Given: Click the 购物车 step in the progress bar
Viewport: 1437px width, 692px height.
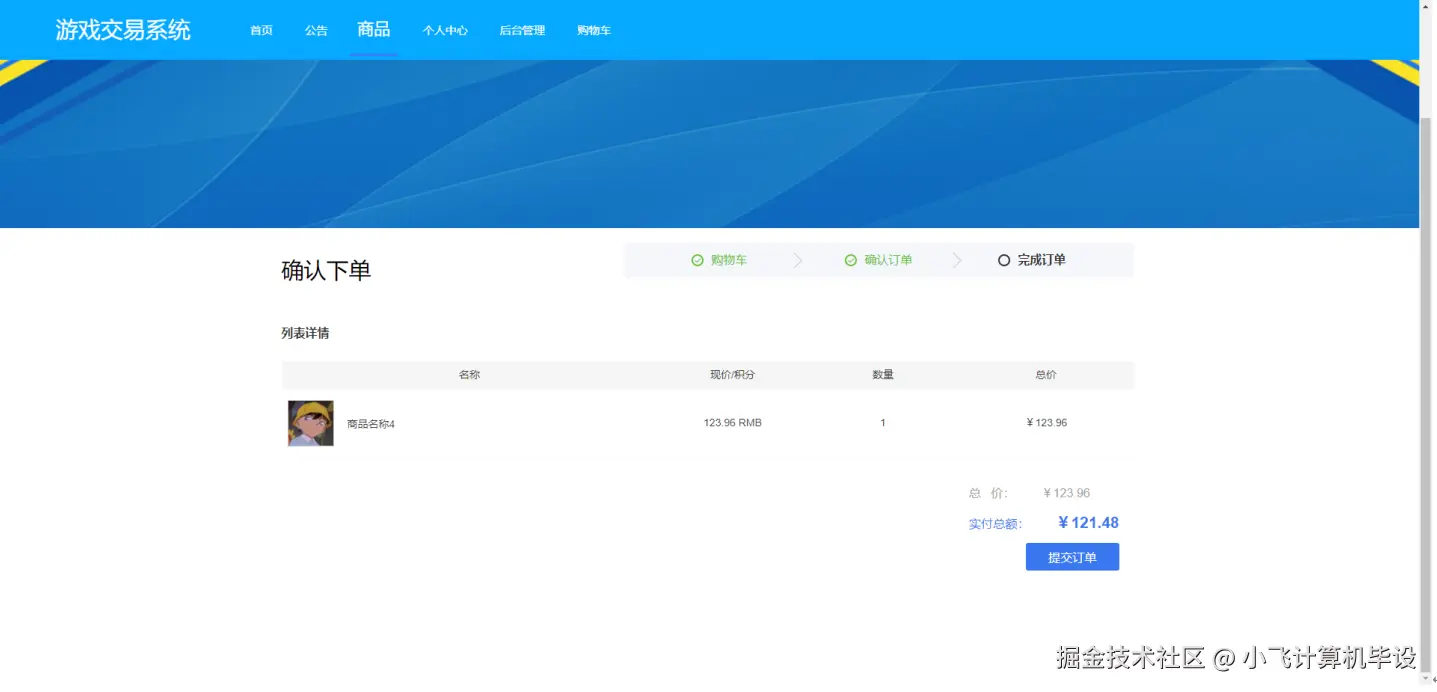Looking at the screenshot, I should tap(729, 260).
